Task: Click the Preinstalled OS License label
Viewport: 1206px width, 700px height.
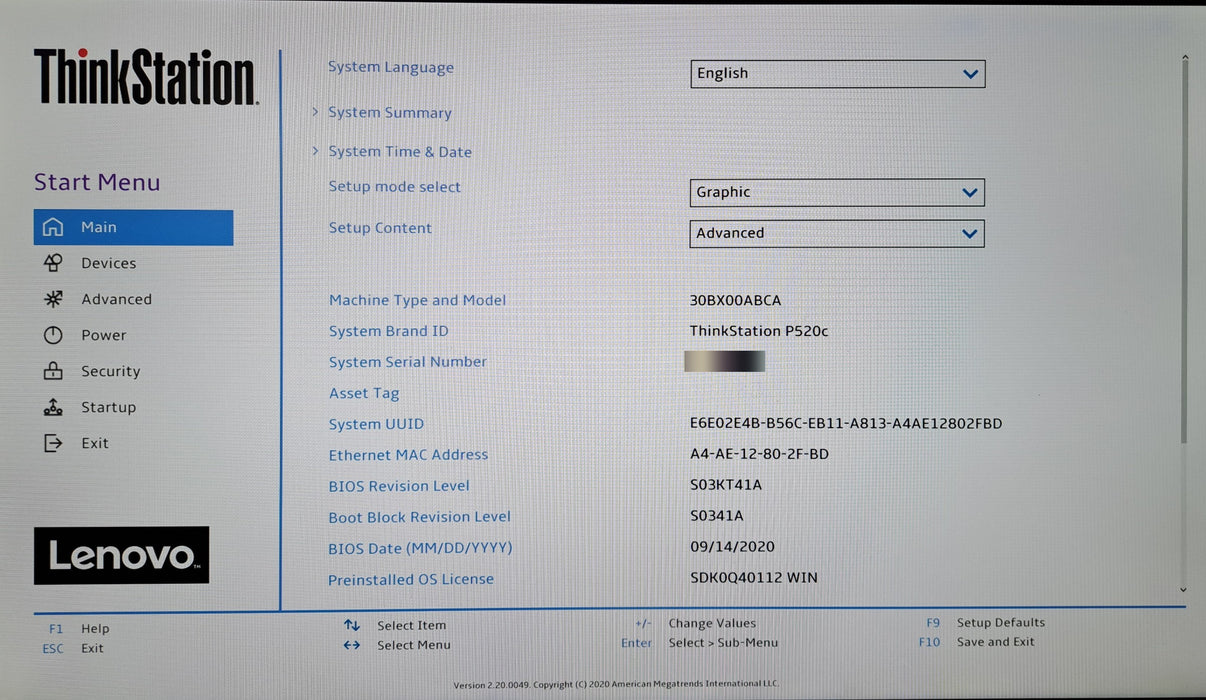Action: pyautogui.click(x=411, y=579)
